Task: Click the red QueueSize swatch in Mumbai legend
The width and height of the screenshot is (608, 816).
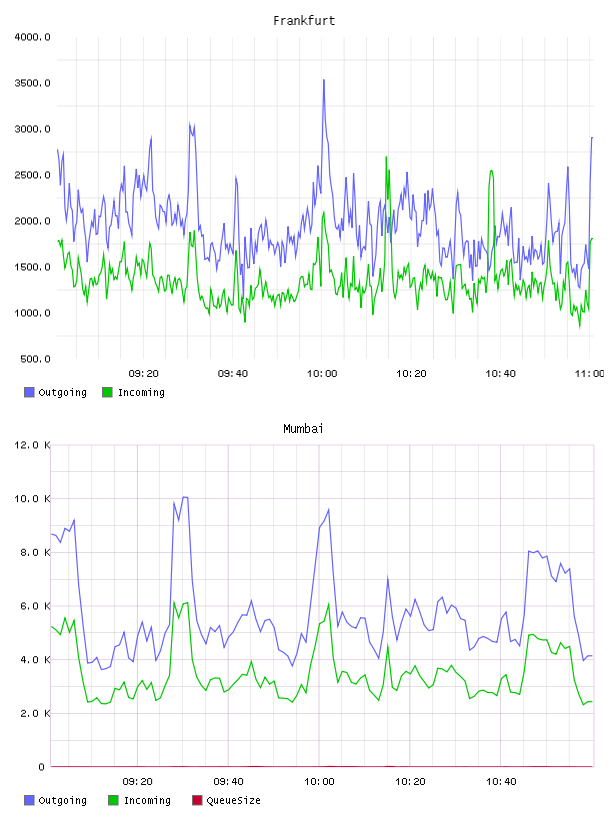Action: 197,800
